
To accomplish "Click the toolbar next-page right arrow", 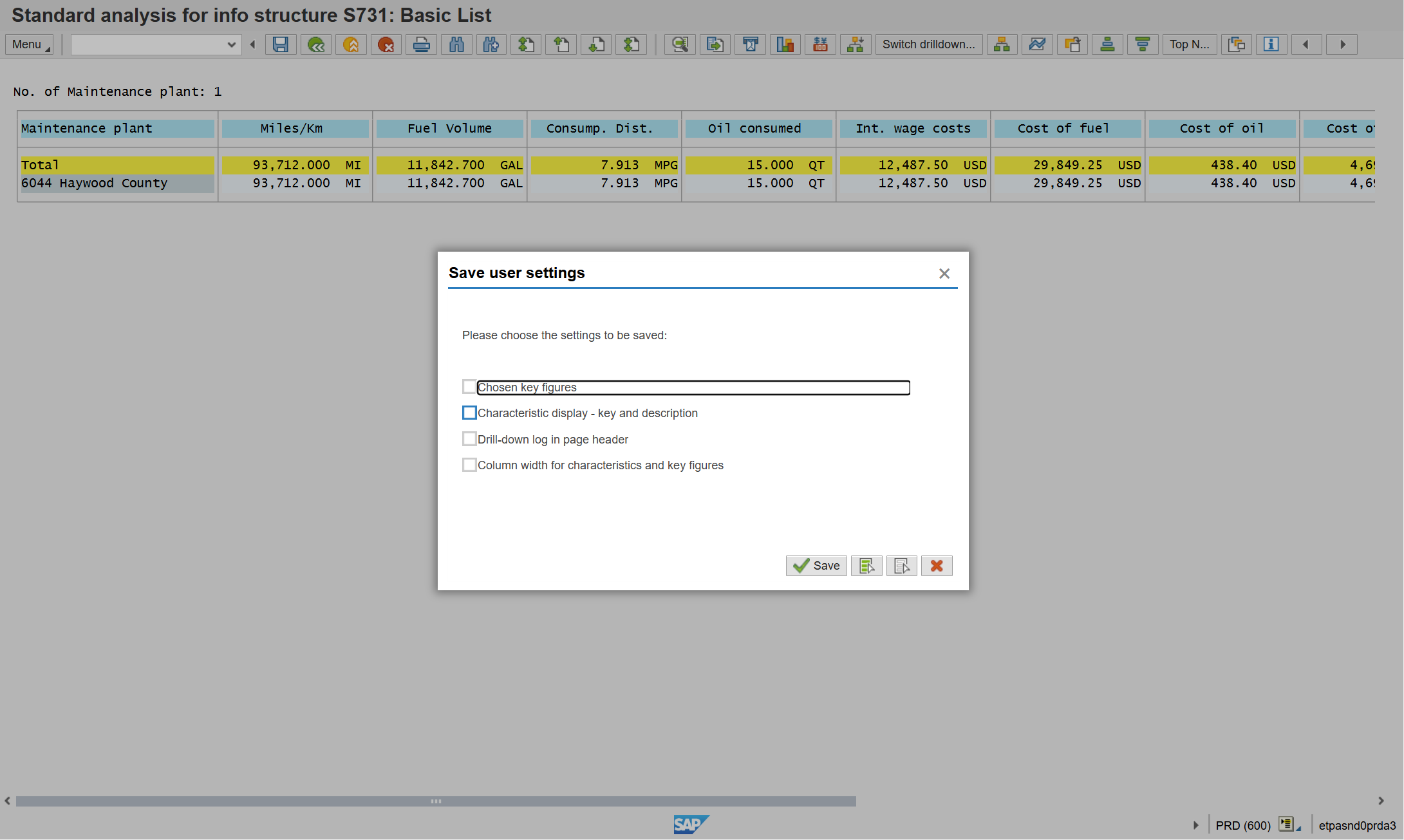I will pos(1342,44).
